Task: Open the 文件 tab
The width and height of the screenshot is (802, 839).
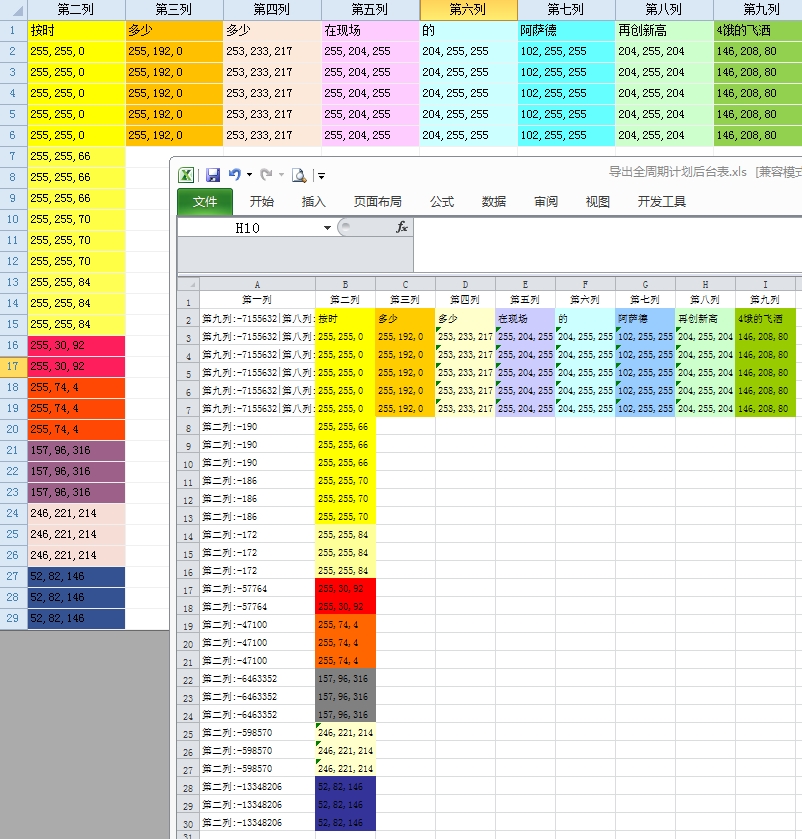Action: [205, 202]
